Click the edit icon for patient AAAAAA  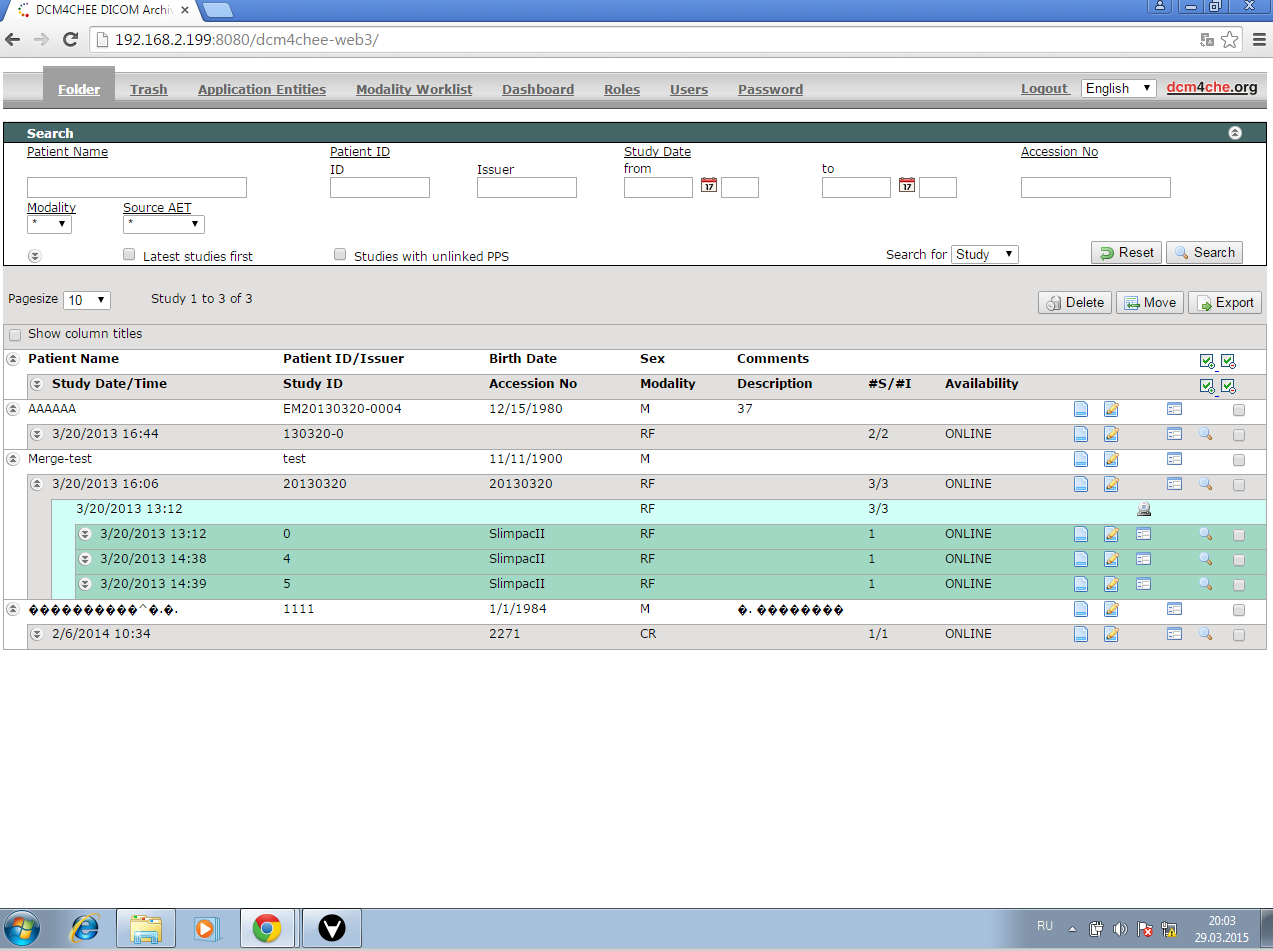(x=1110, y=409)
